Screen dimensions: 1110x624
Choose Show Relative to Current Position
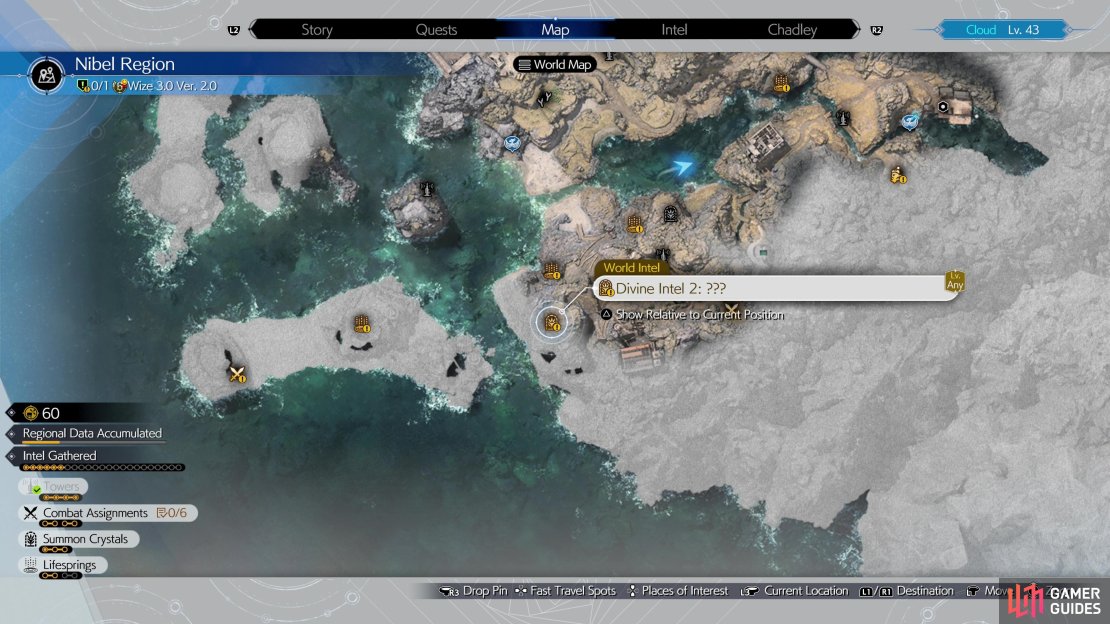pos(693,314)
